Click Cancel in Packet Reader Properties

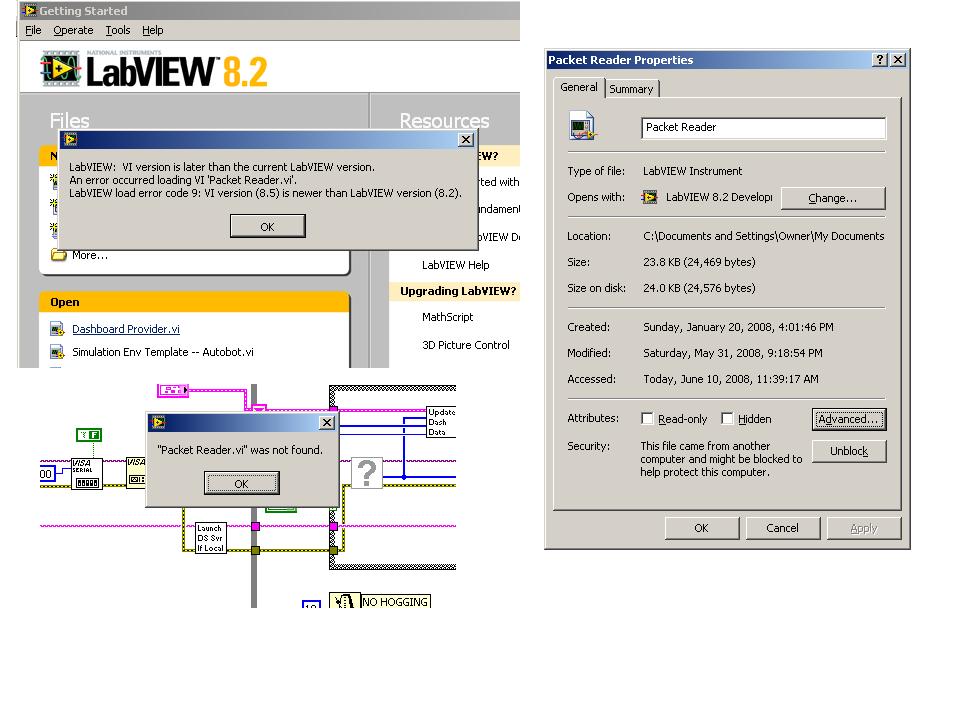pos(782,528)
